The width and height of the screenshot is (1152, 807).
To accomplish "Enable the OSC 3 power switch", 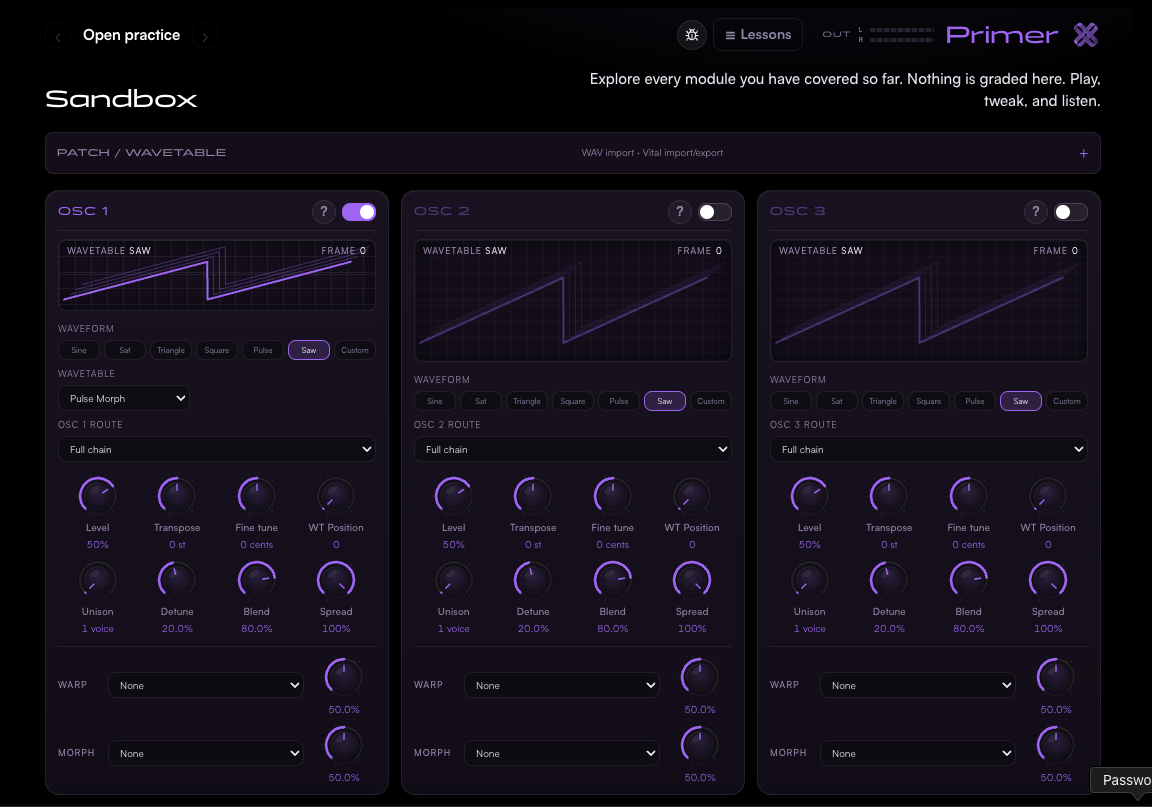I will (1070, 212).
